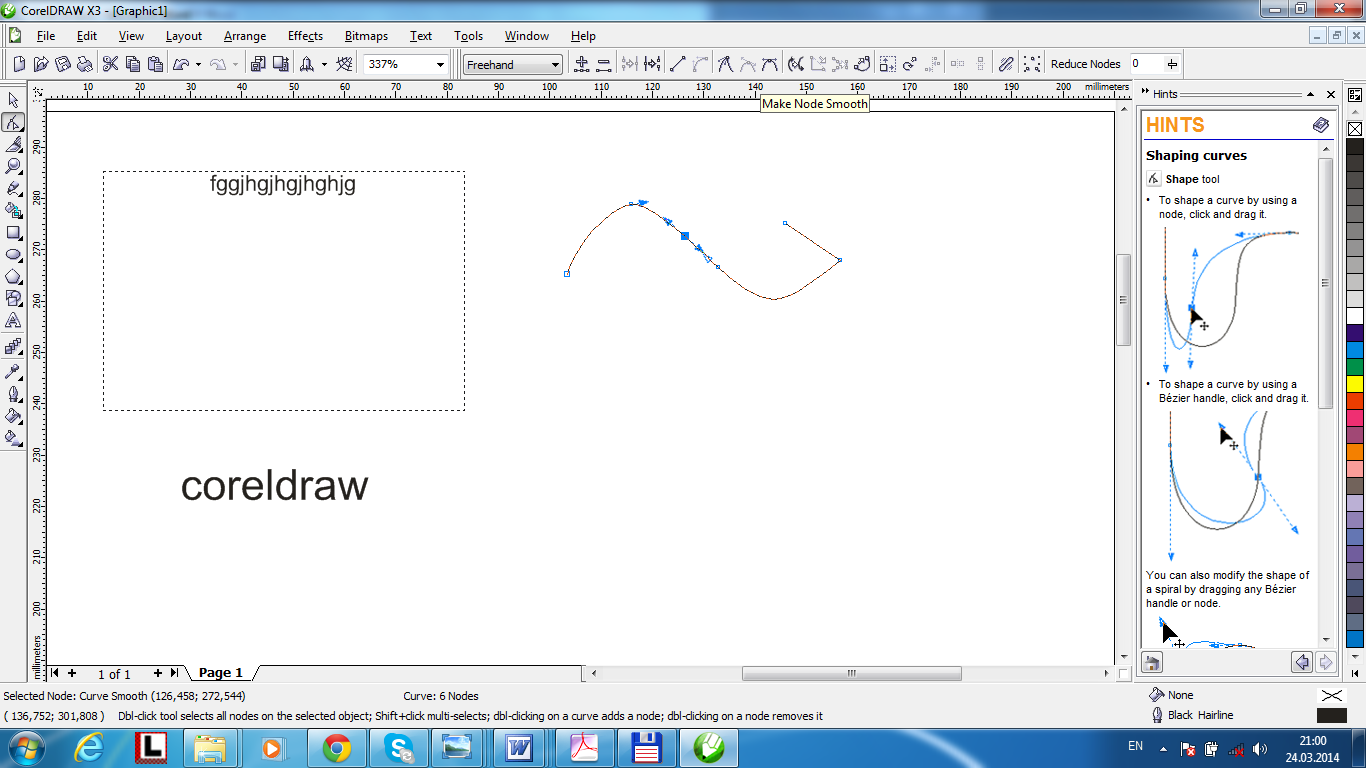Select the Freehand drawing tool
Image resolution: width=1366 pixels, height=768 pixels.
coord(13,188)
